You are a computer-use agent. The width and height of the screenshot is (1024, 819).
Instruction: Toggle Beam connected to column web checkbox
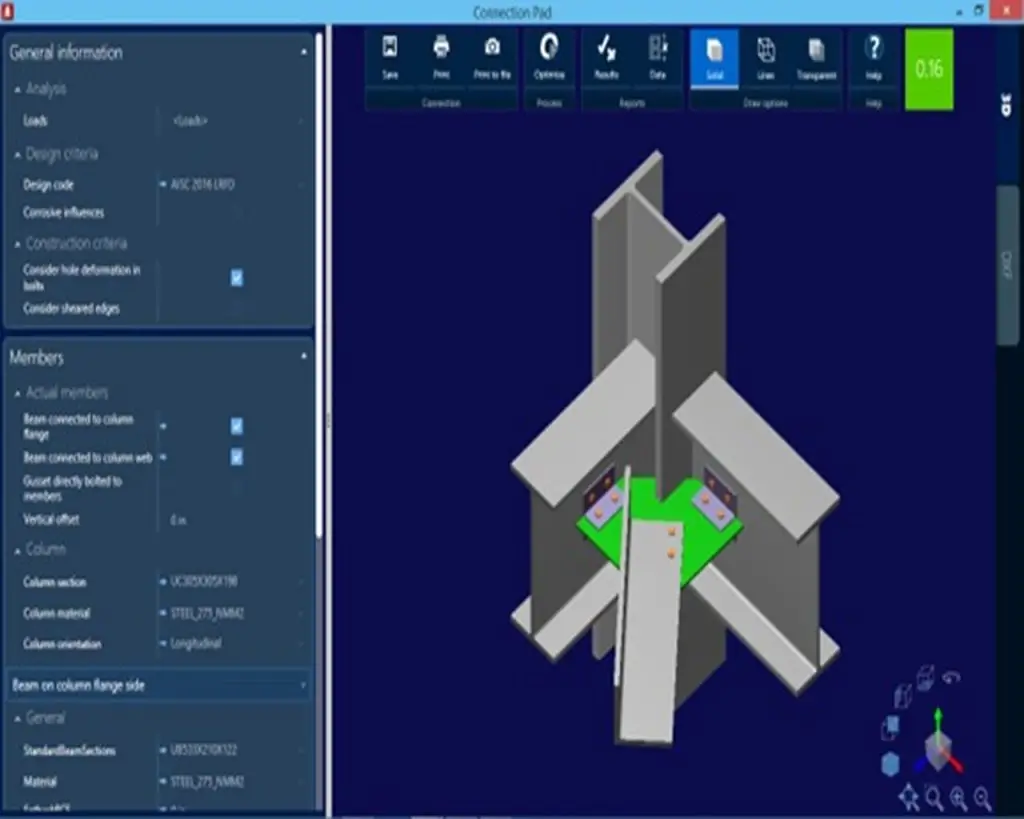(237, 457)
